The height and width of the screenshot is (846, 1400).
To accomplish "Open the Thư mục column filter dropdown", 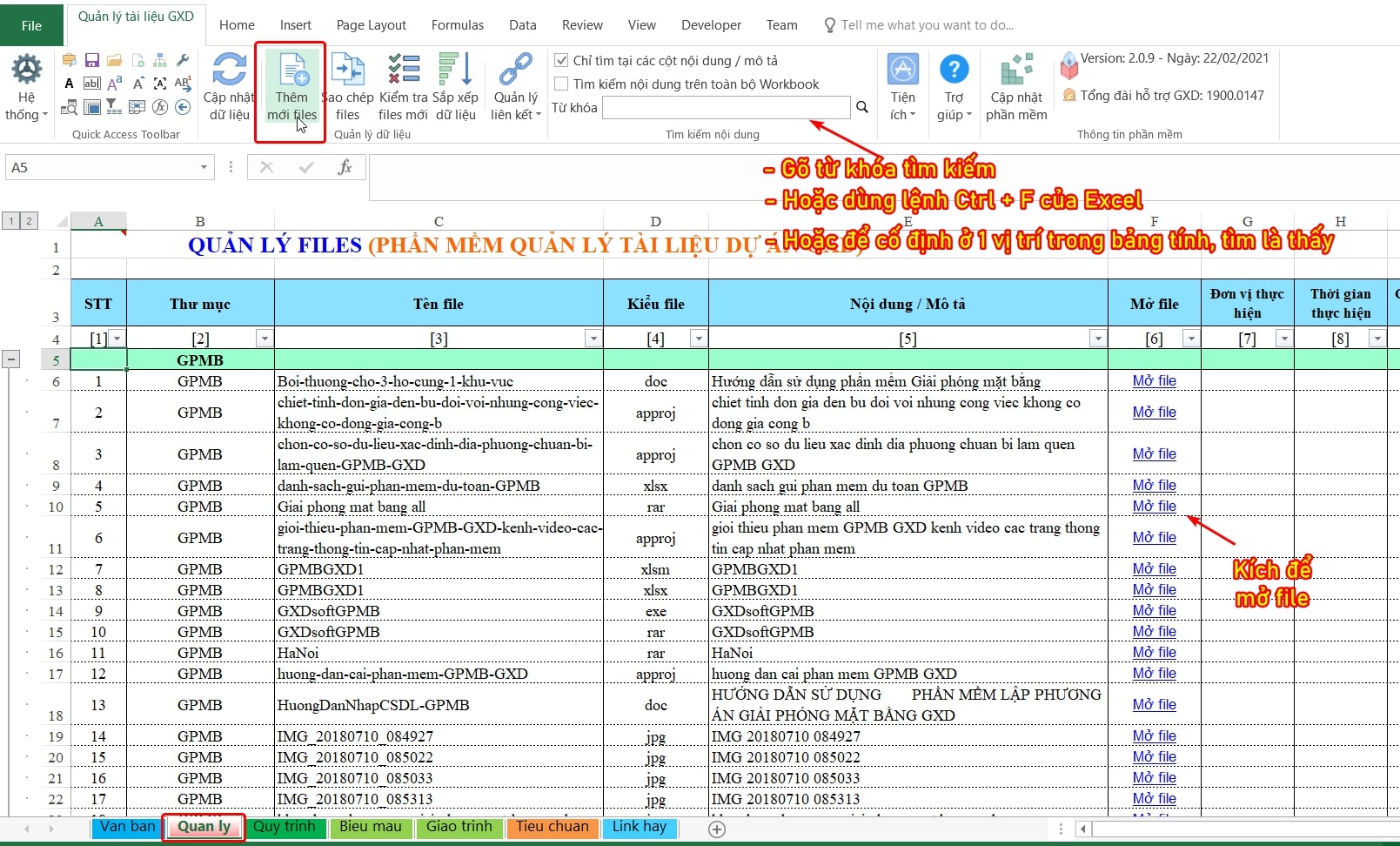I will 265,339.
